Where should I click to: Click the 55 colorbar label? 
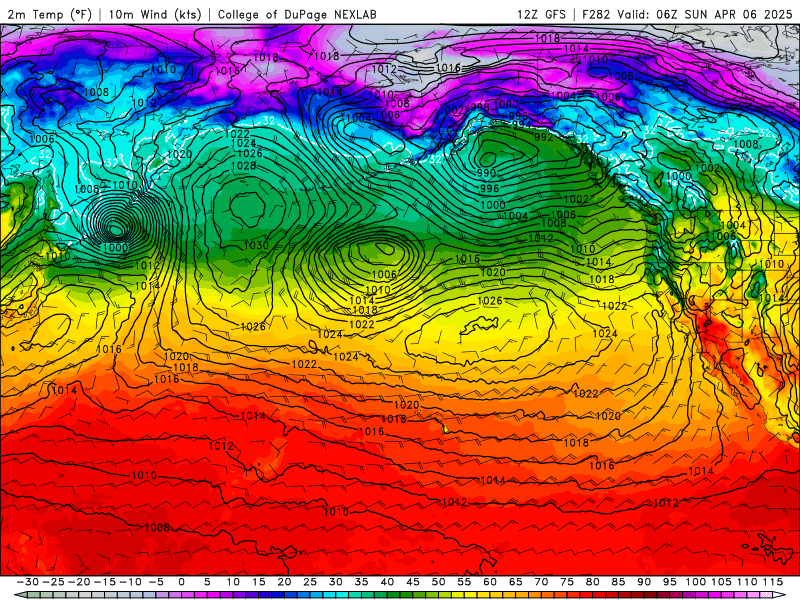[464, 582]
